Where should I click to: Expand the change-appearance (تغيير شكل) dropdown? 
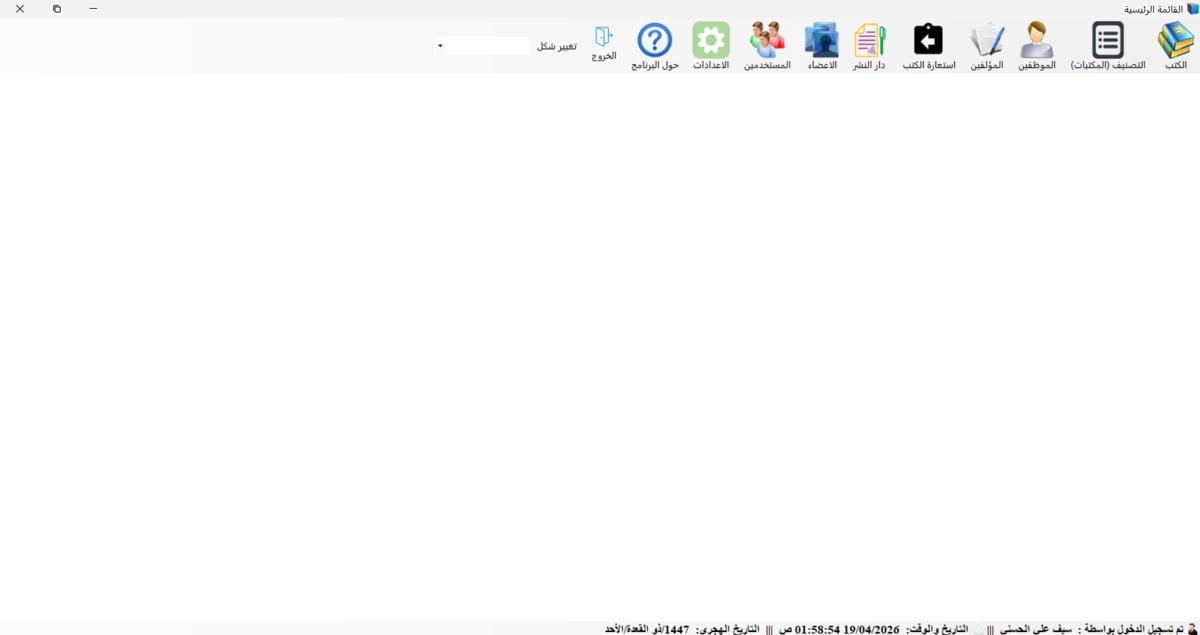[440, 46]
